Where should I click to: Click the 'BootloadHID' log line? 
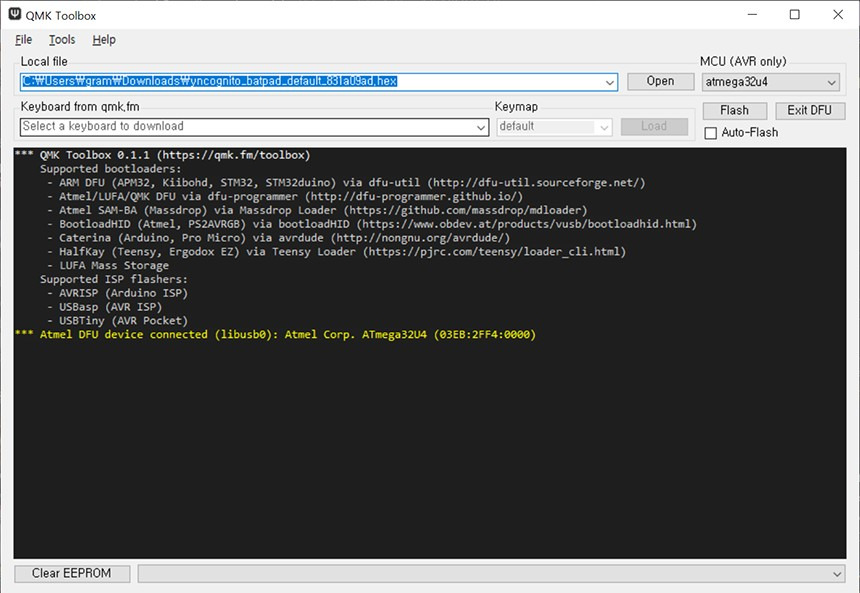(372, 224)
